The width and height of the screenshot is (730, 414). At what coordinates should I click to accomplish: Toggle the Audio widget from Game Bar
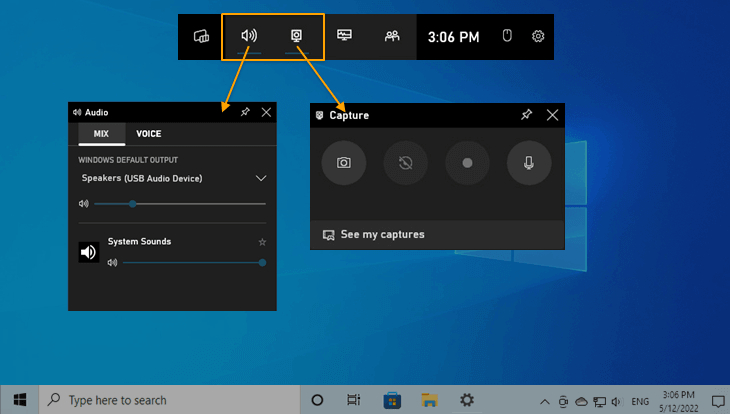pyautogui.click(x=249, y=36)
